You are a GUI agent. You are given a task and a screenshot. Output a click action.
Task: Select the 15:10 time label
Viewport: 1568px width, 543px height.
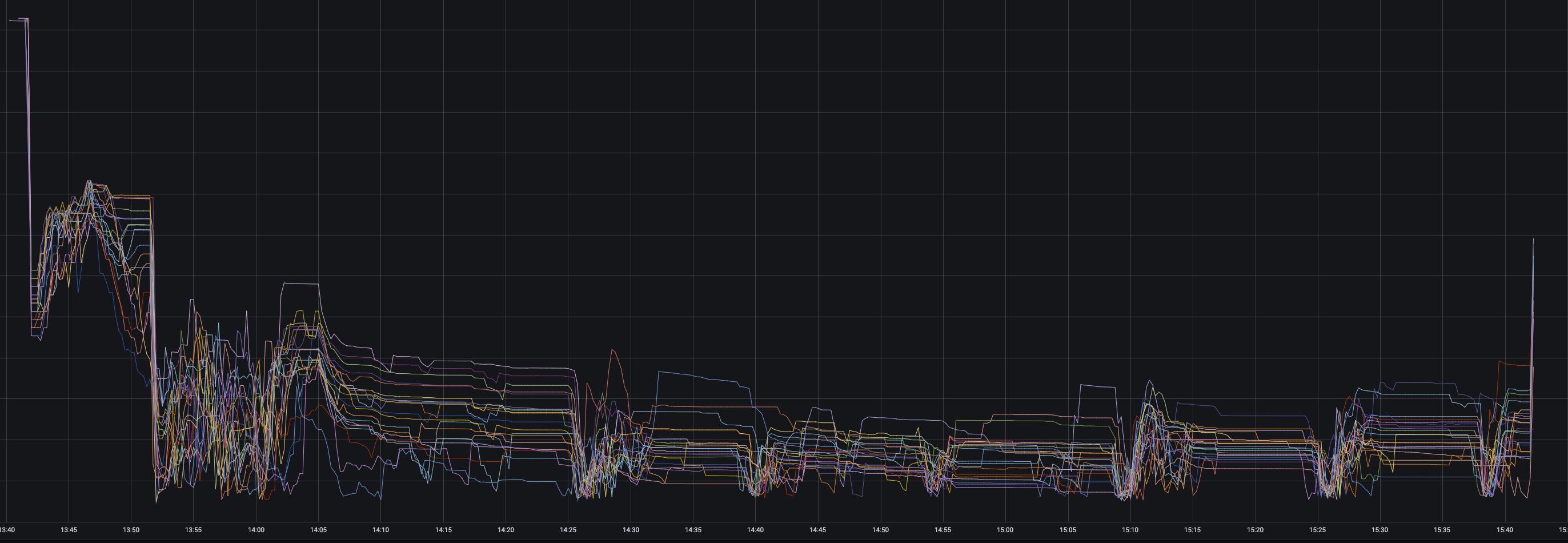point(1130,530)
